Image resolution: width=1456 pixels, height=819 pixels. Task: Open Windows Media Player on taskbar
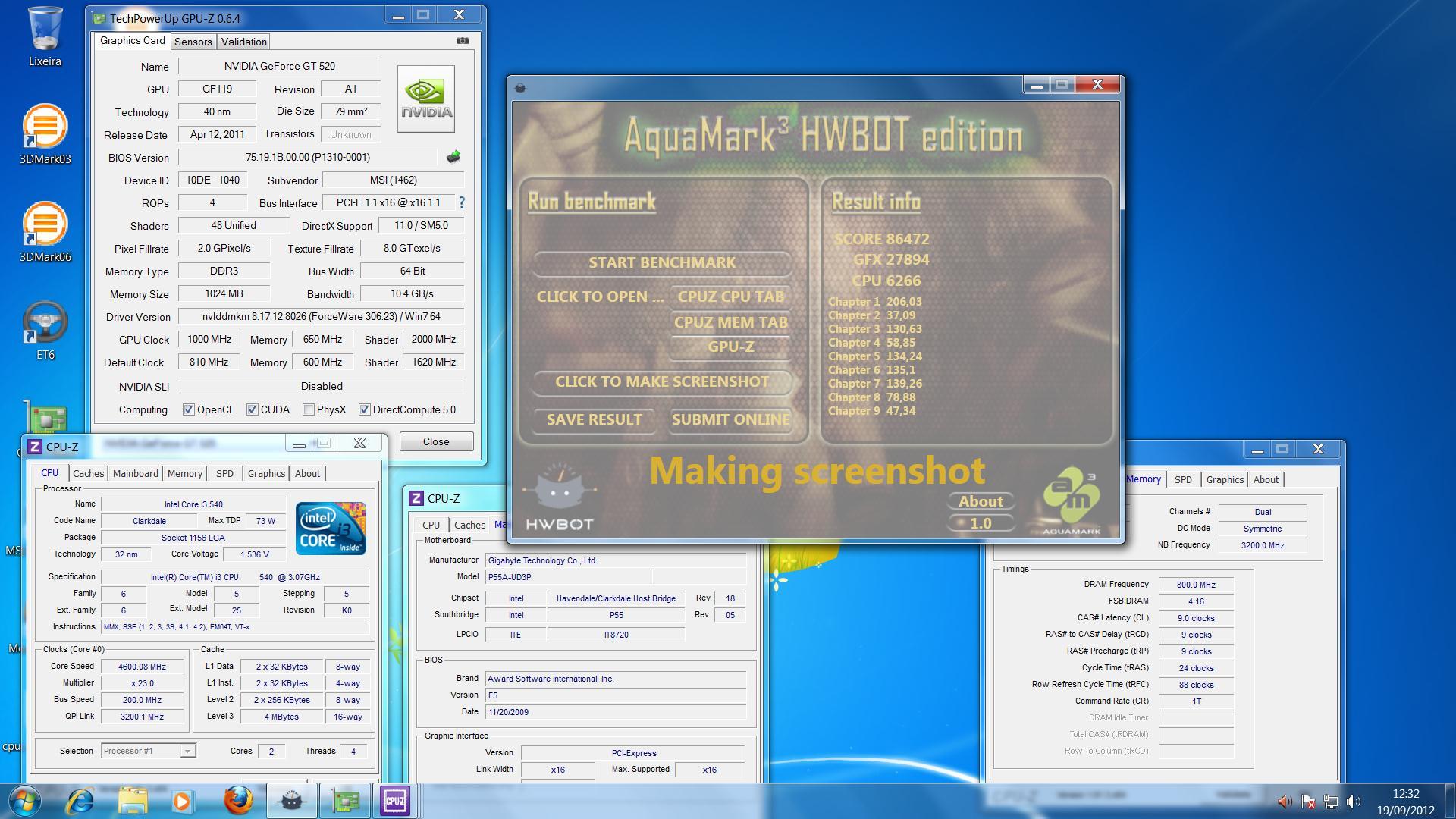(x=182, y=801)
